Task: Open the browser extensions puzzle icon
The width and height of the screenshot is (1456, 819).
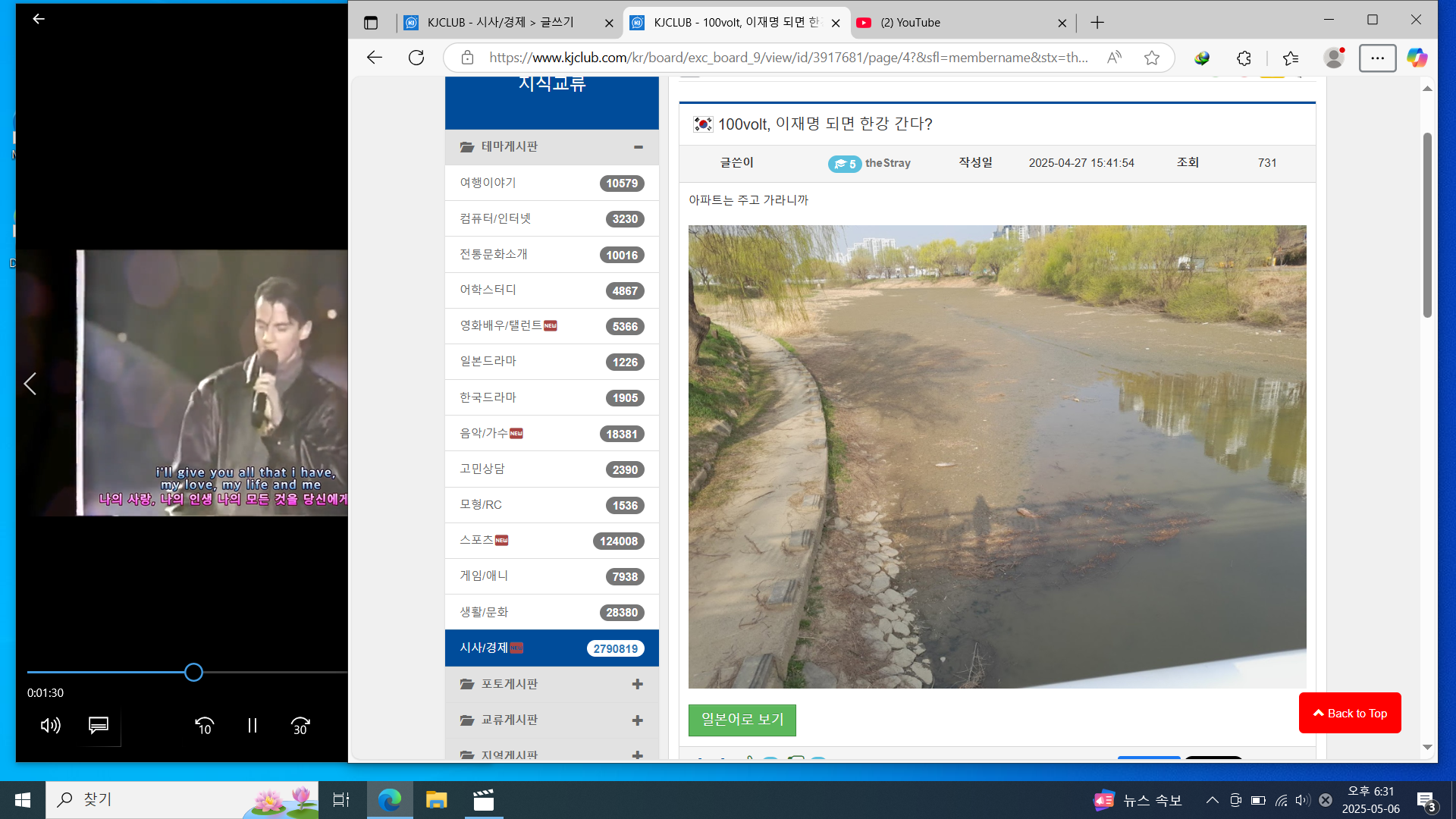Action: (1244, 58)
